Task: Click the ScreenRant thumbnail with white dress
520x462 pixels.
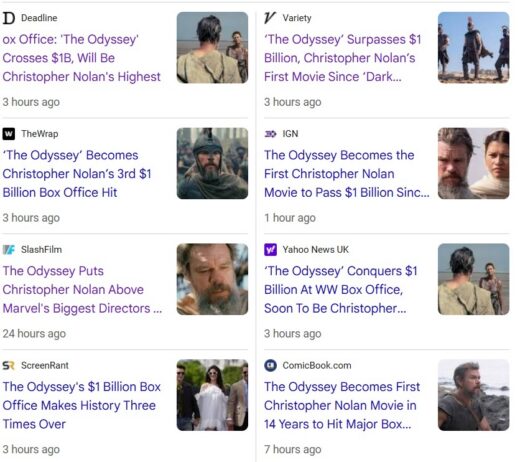Action: 212,395
